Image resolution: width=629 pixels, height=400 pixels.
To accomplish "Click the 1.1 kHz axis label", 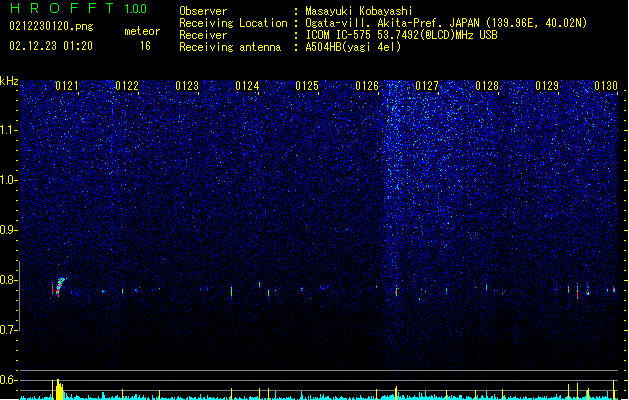I will (x=9, y=130).
